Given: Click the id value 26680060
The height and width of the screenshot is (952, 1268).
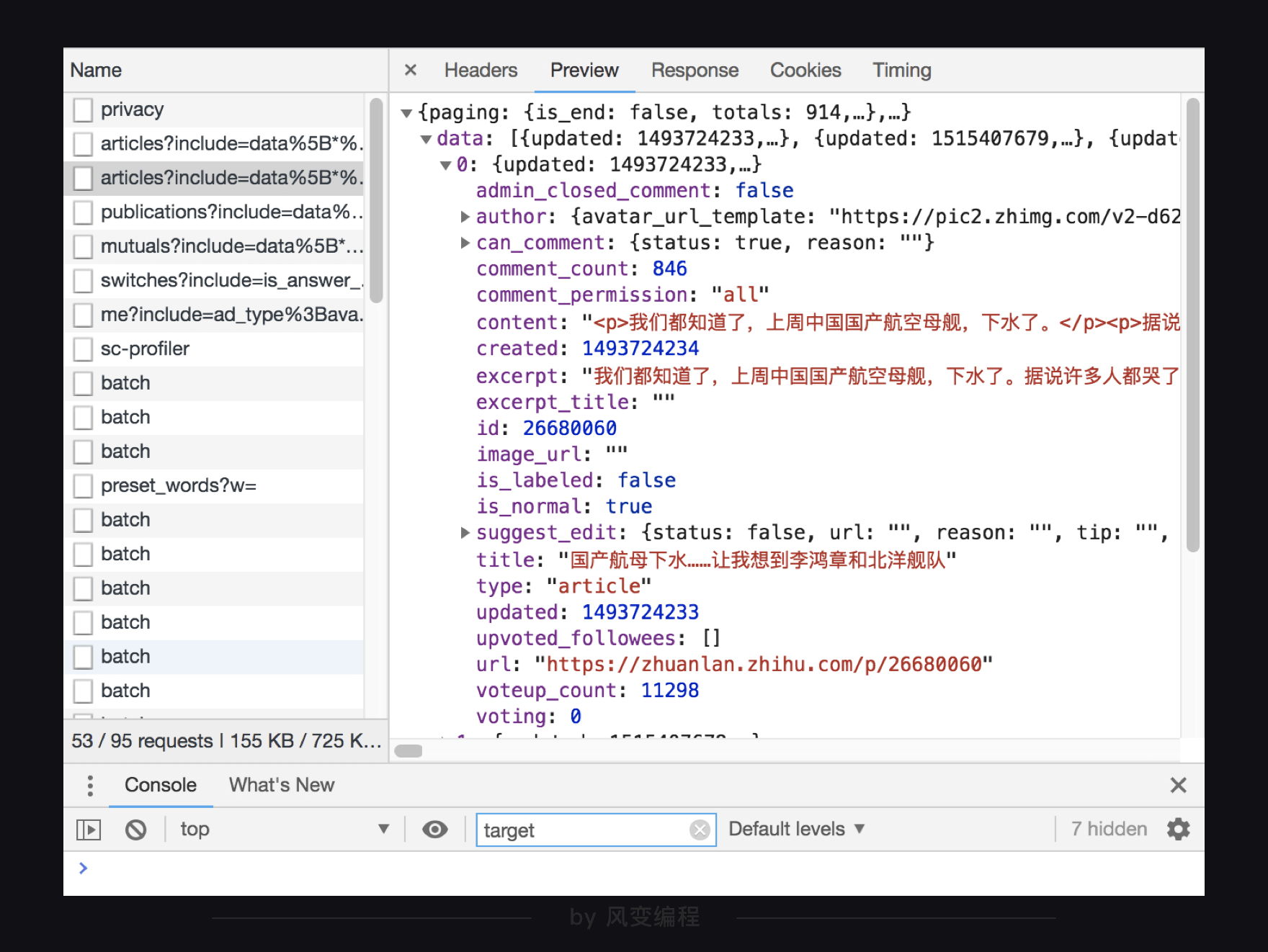Looking at the screenshot, I should (x=569, y=428).
